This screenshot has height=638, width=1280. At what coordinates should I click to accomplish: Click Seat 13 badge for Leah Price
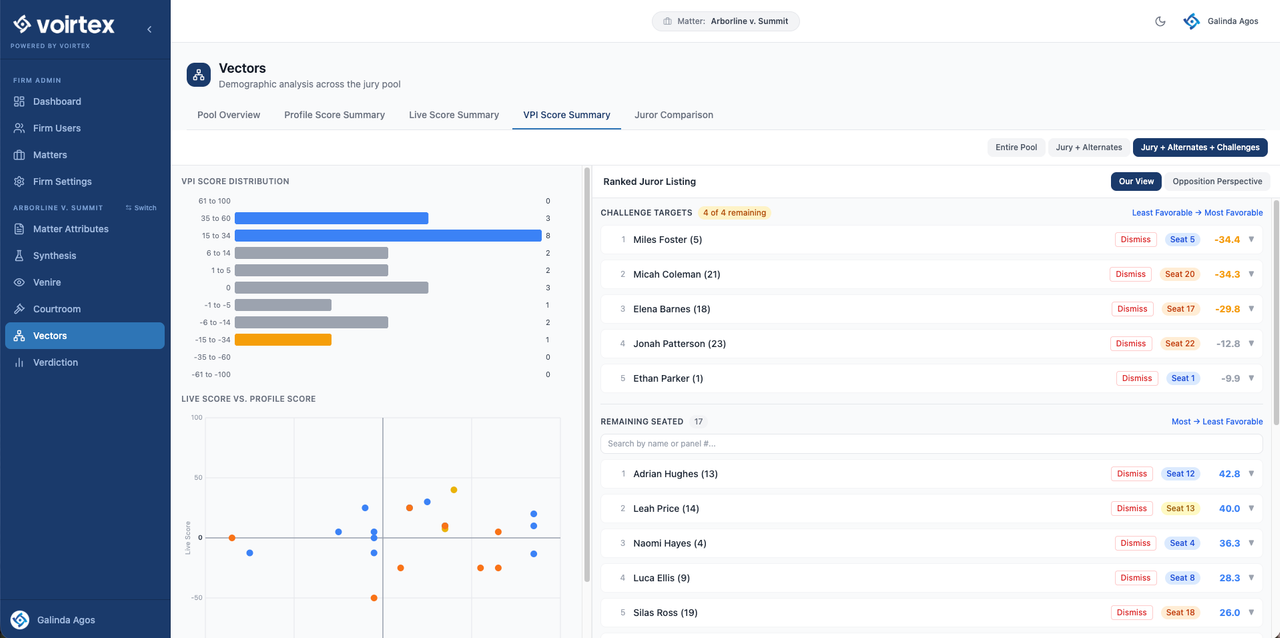click(x=1181, y=509)
